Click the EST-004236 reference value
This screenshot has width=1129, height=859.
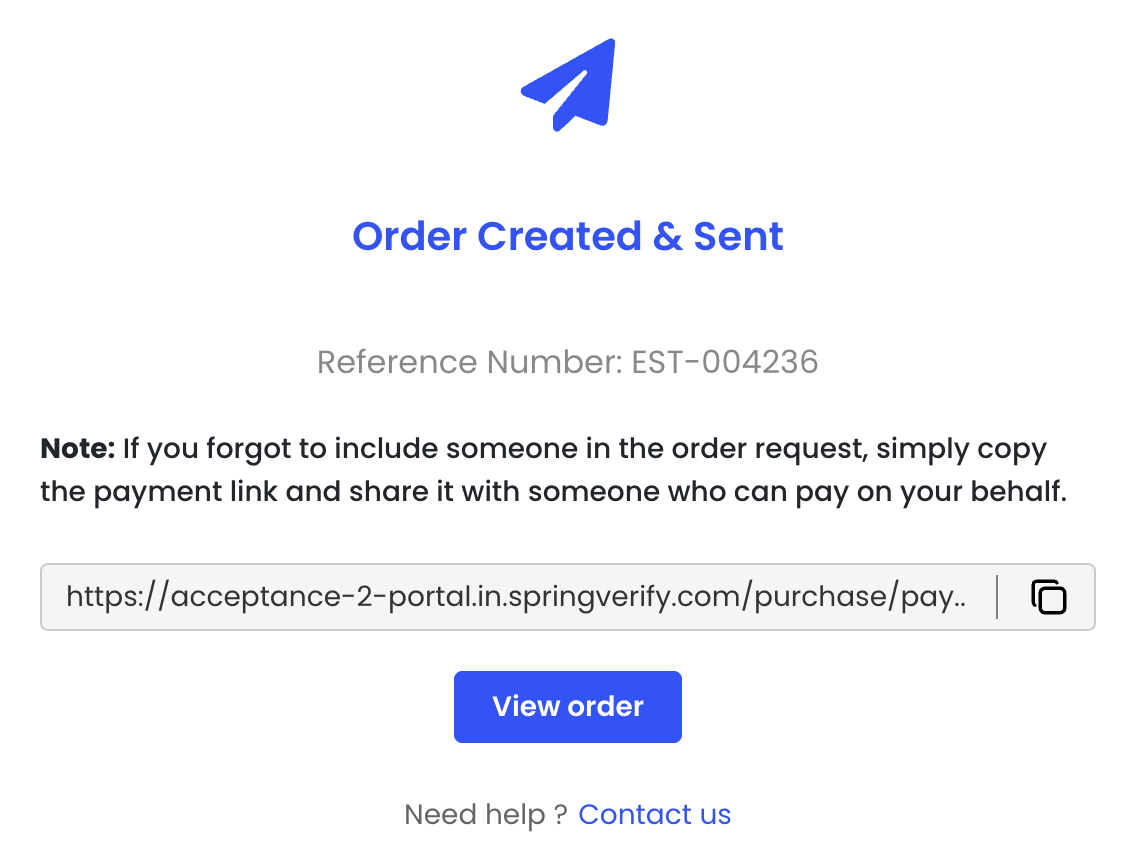tap(725, 361)
